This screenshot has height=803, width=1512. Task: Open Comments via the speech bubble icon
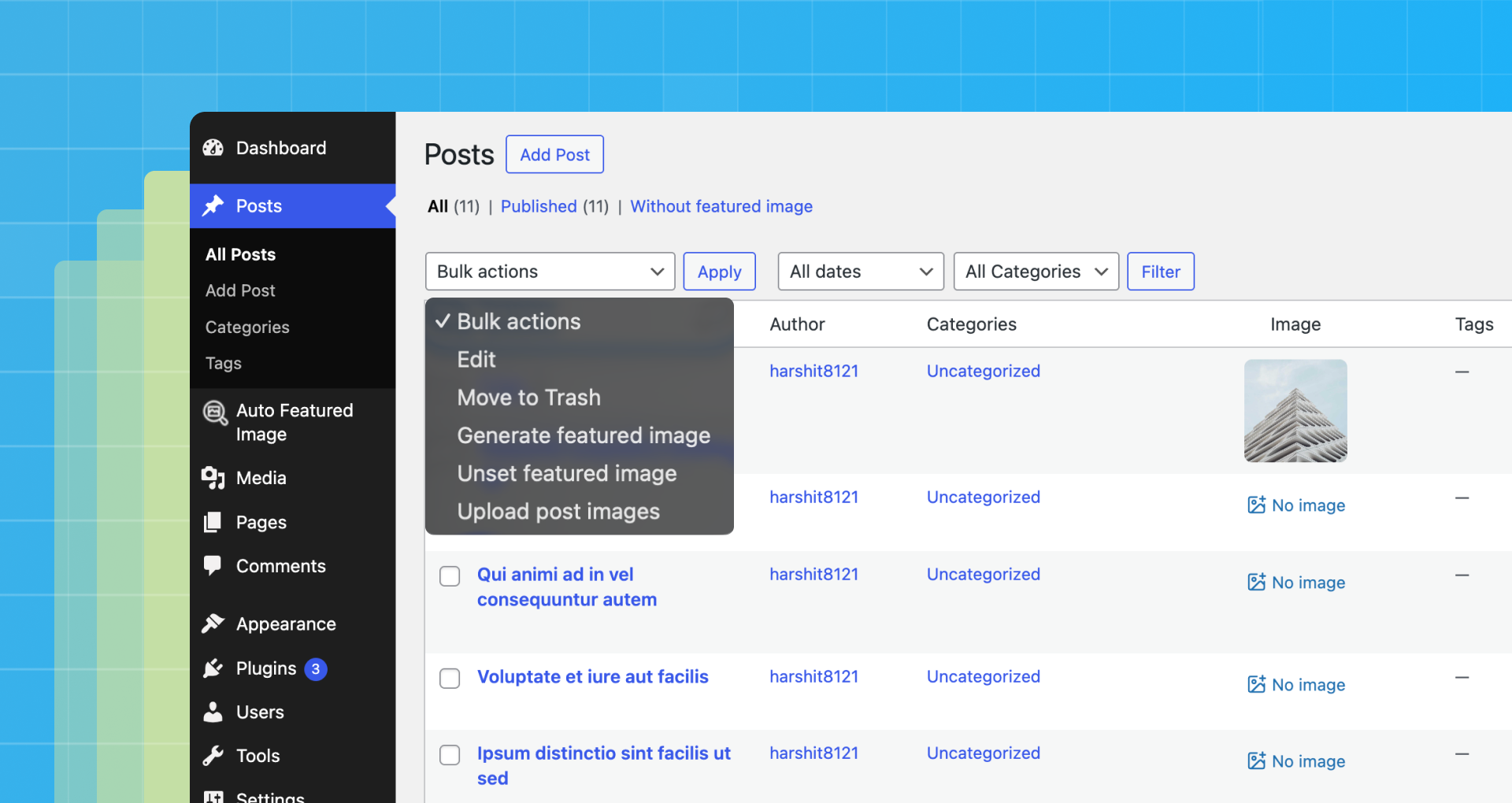(213, 565)
